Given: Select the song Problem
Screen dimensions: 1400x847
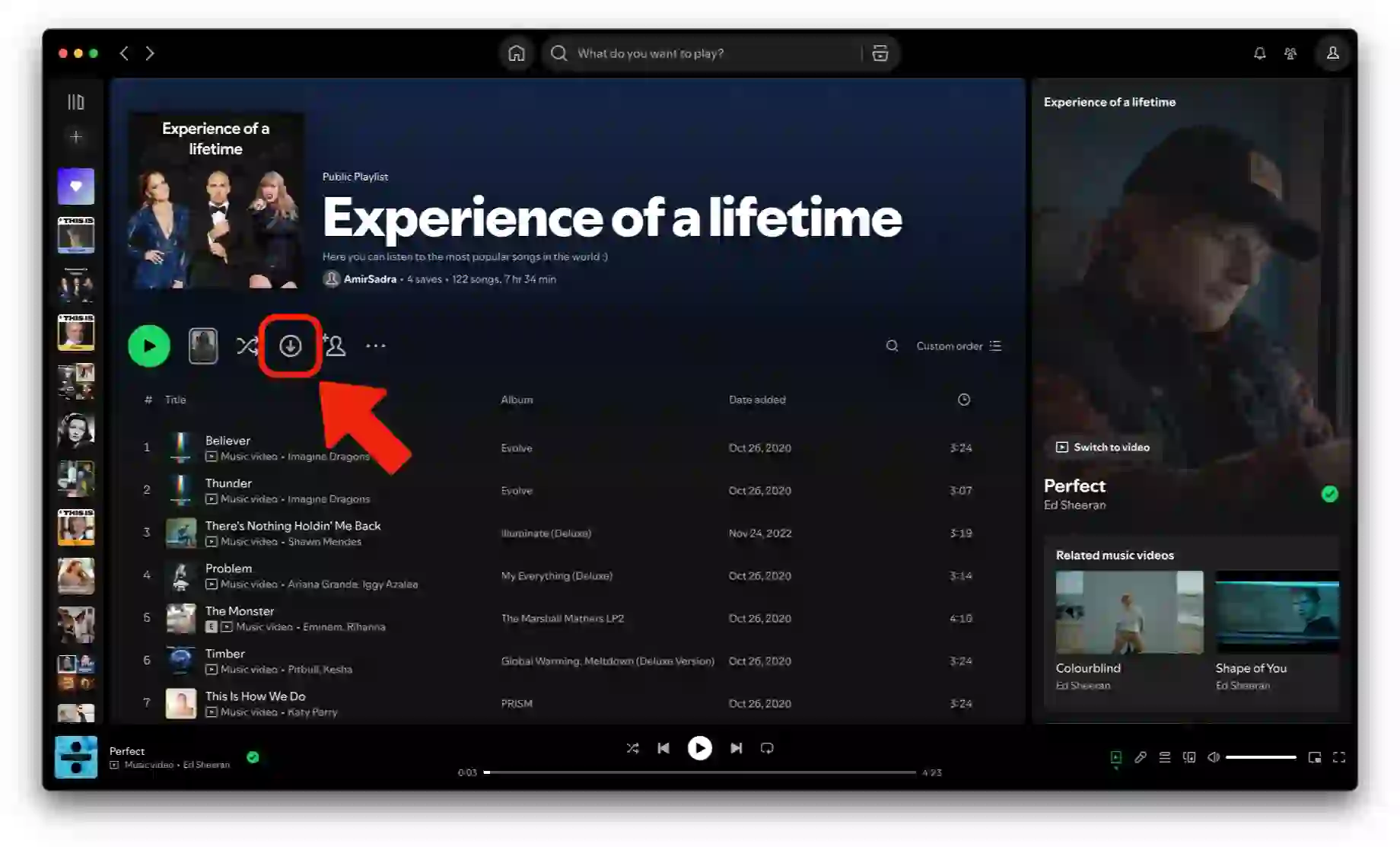Looking at the screenshot, I should tap(228, 568).
